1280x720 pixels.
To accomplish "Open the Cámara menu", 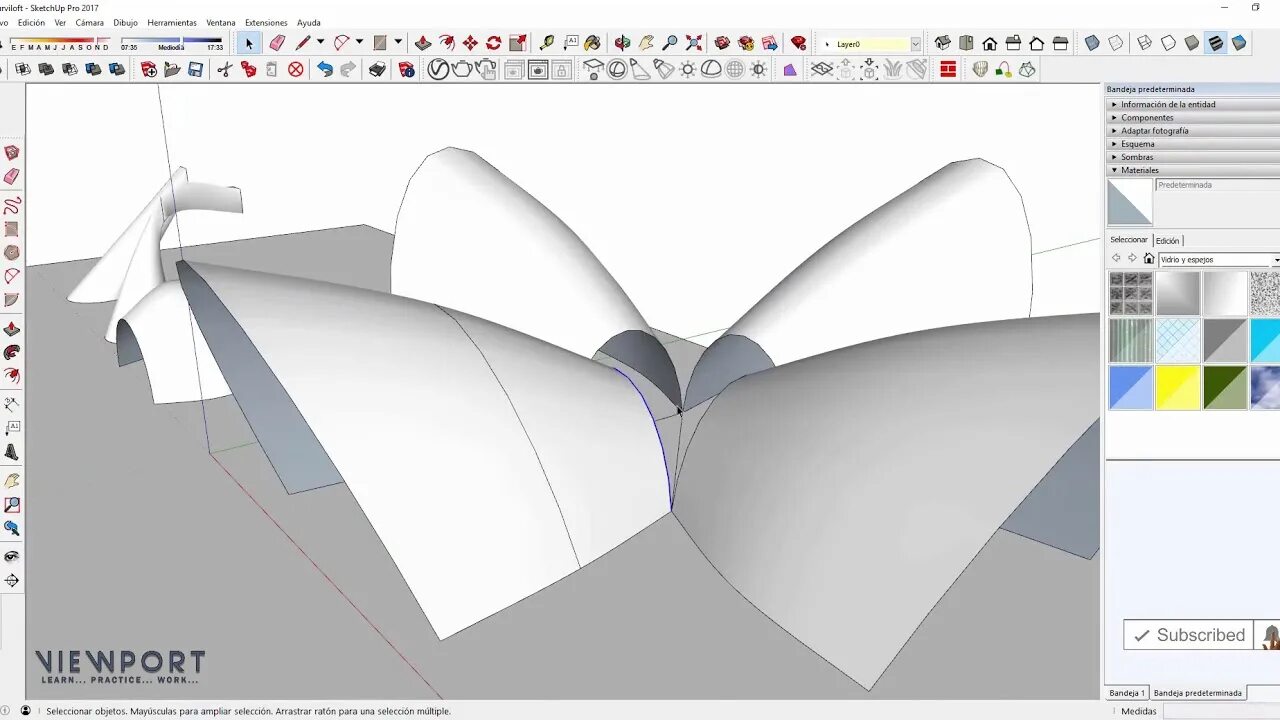I will click(89, 22).
